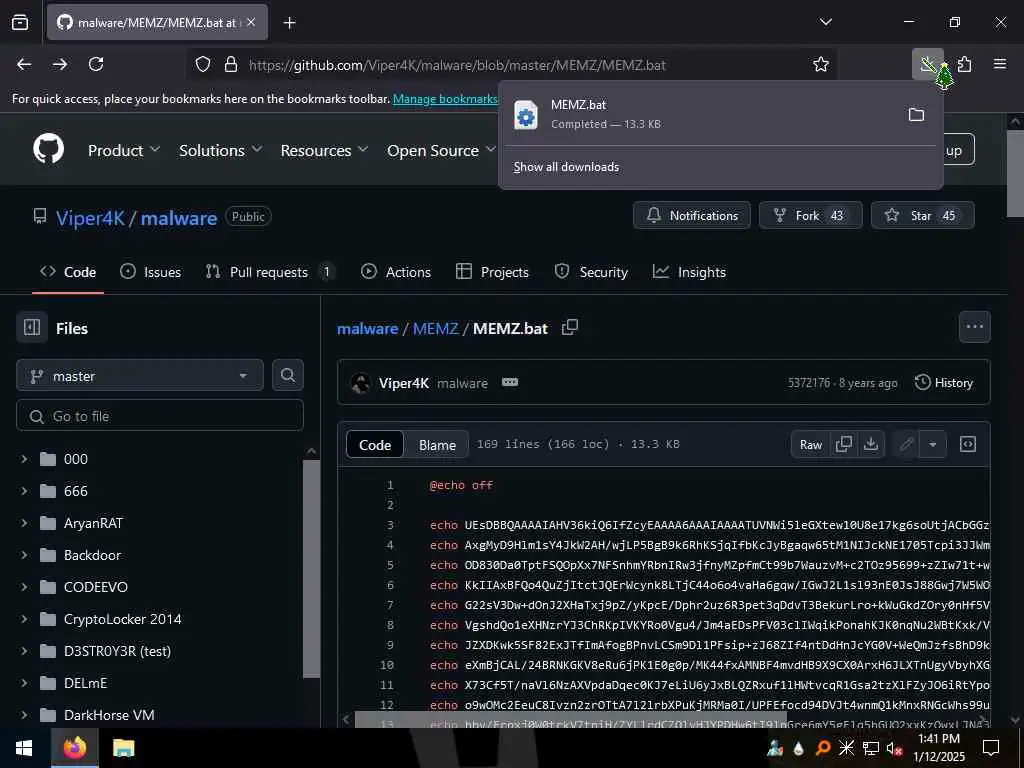Open the Projects tab

tap(492, 272)
